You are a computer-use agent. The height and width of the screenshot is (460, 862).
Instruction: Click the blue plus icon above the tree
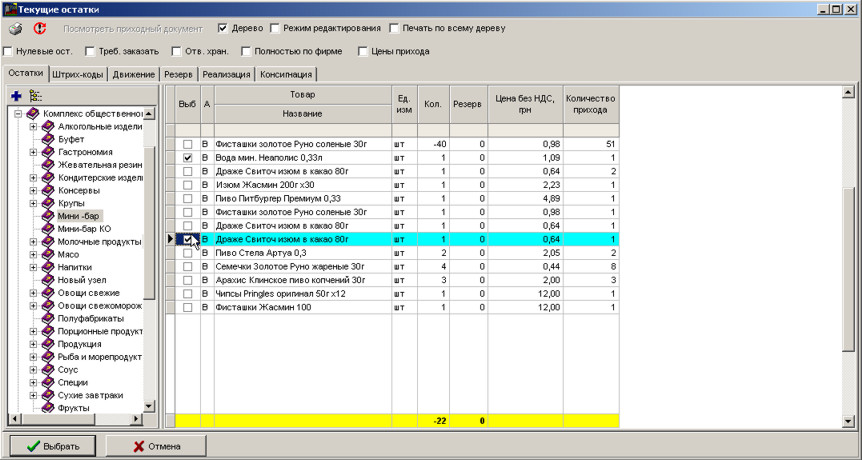click(16, 95)
